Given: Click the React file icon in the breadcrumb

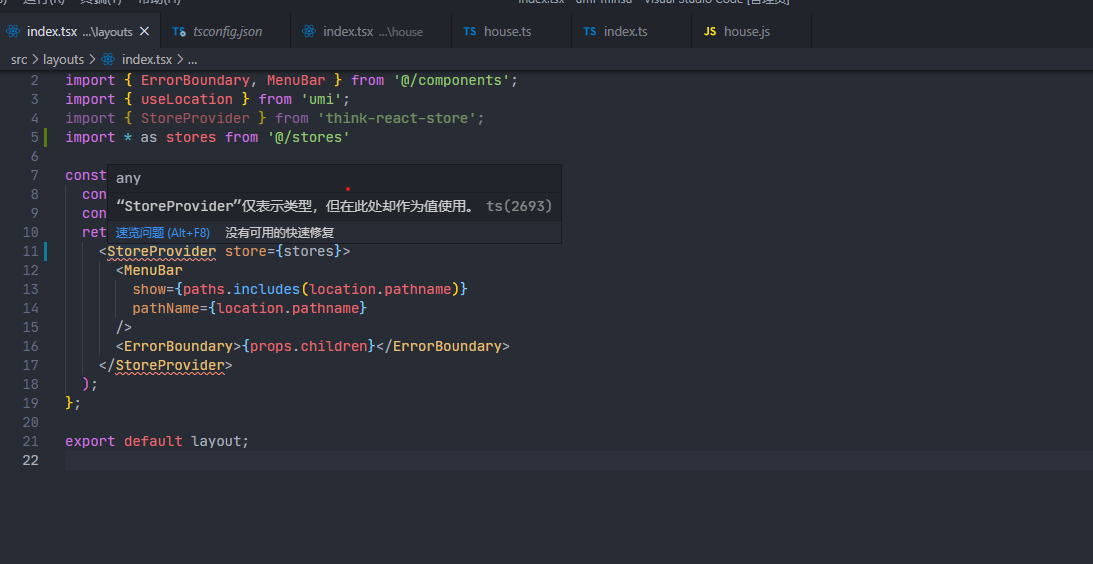Looking at the screenshot, I should point(108,60).
